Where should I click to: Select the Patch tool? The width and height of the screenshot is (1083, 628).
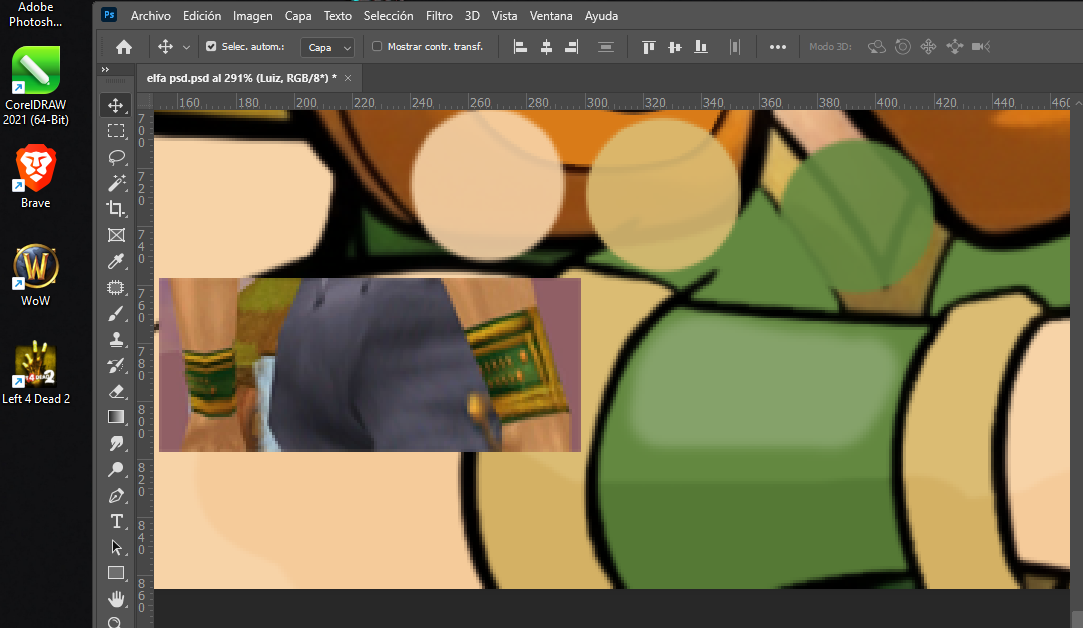(x=116, y=287)
